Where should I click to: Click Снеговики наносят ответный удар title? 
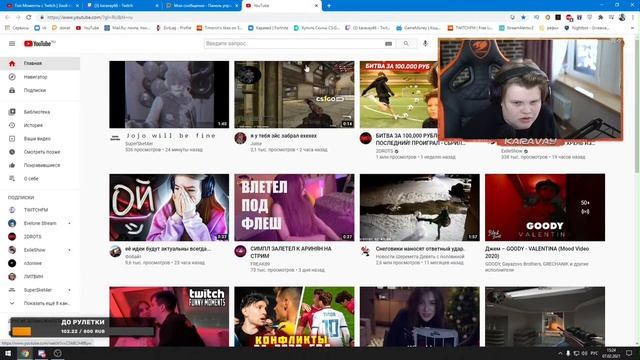coord(420,249)
